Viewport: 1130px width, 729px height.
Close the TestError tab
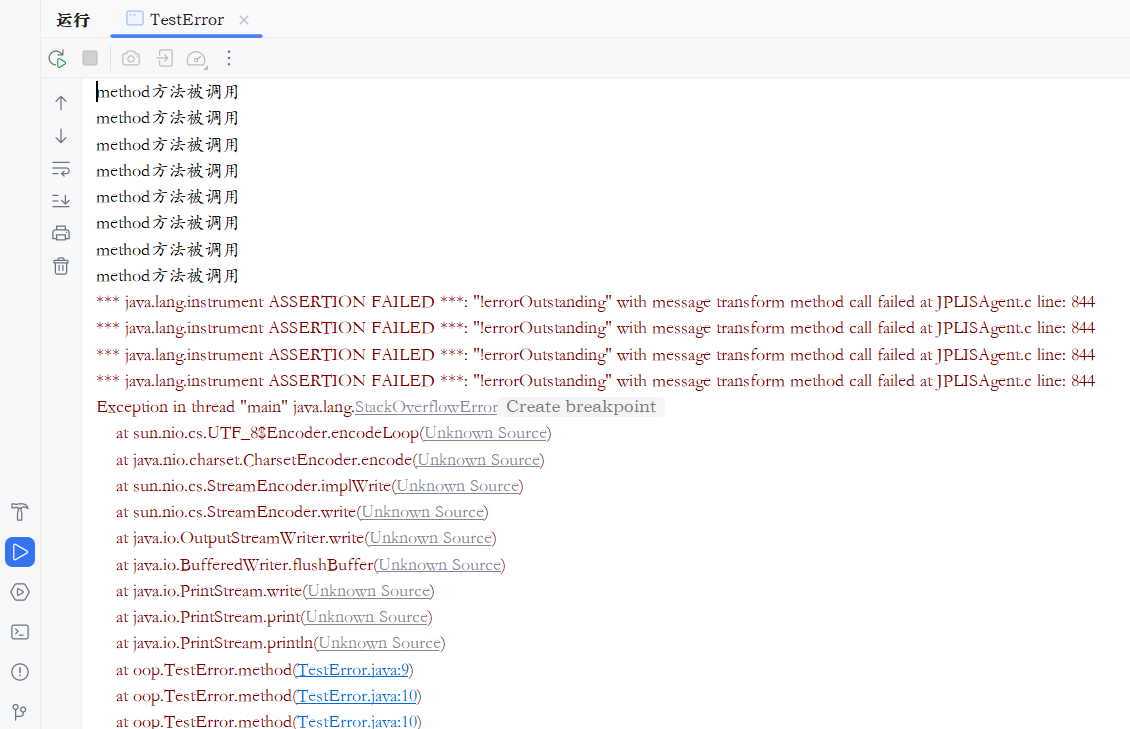tap(244, 20)
